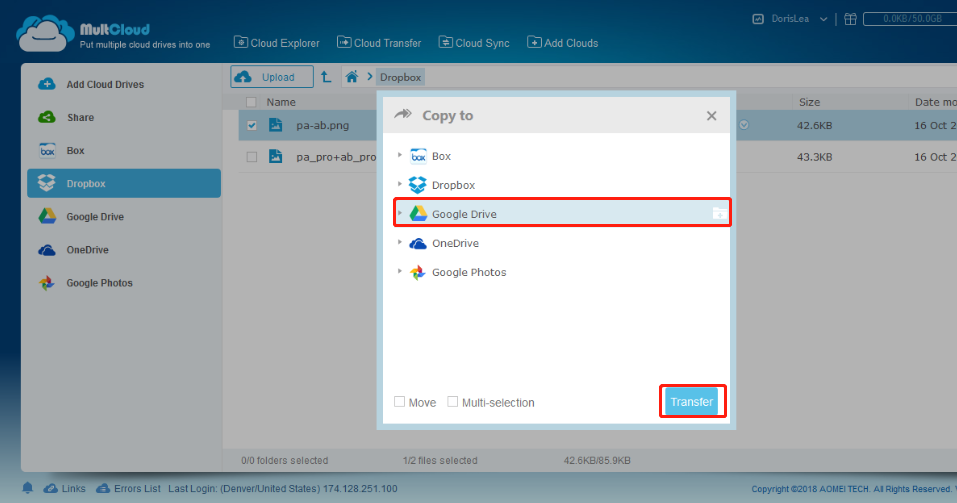Click new folder icon on Google Drive row
Viewport: 957px width, 503px height.
tap(720, 214)
